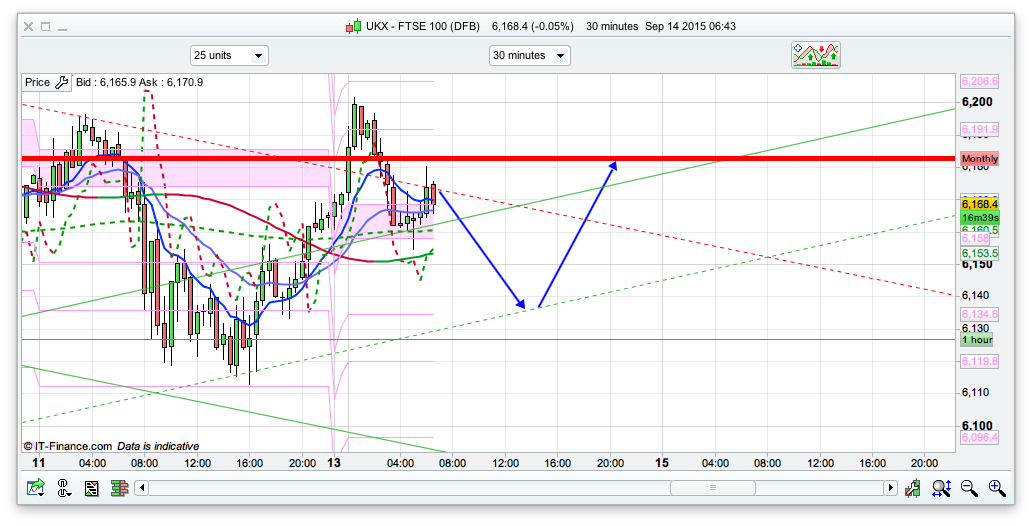Zoom out the chart with minus magnifier
1032x526 pixels.
point(969,488)
